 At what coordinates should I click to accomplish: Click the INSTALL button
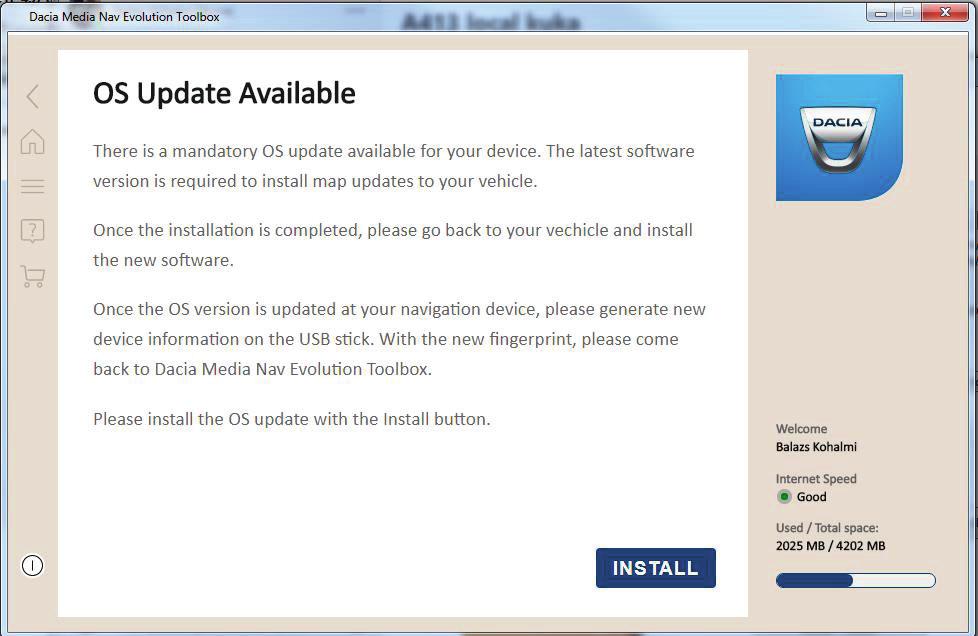[656, 568]
